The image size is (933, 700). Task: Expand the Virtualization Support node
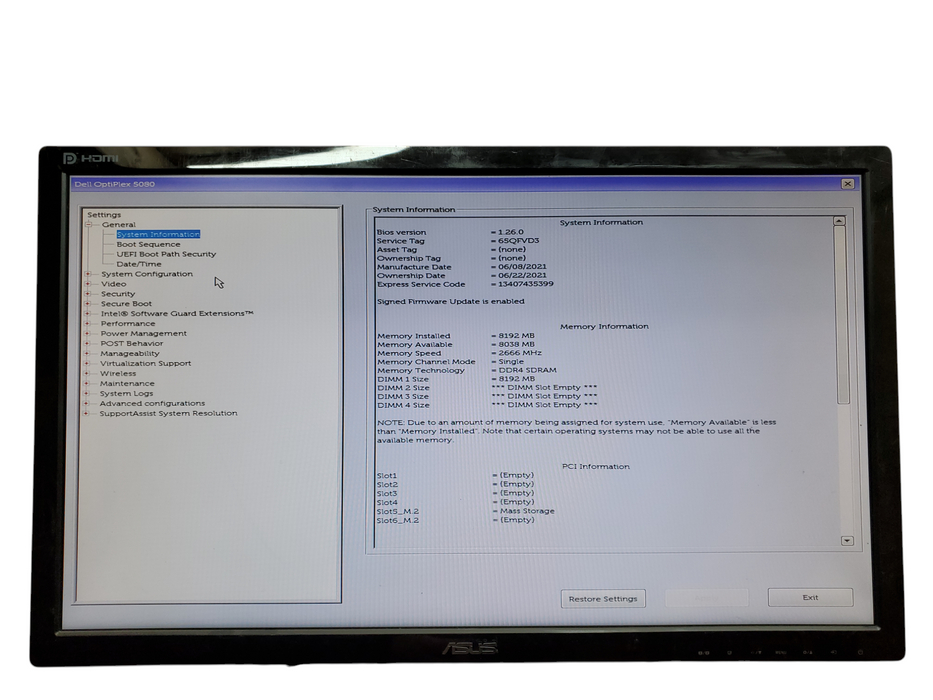coord(87,363)
